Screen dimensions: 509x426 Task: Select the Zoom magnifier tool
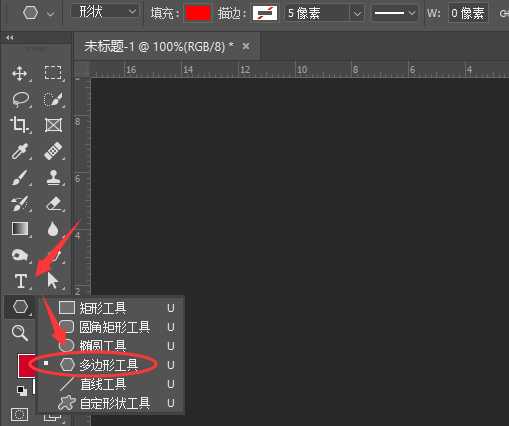tap(20, 333)
